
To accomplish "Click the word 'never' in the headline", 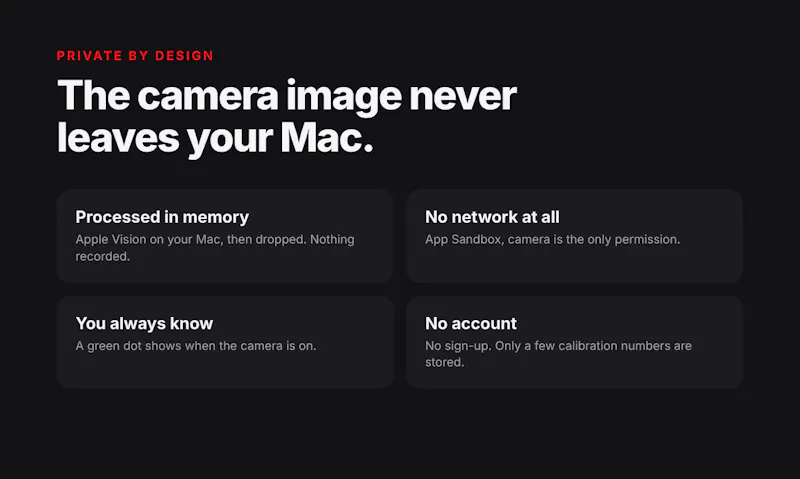I will coord(463,97).
